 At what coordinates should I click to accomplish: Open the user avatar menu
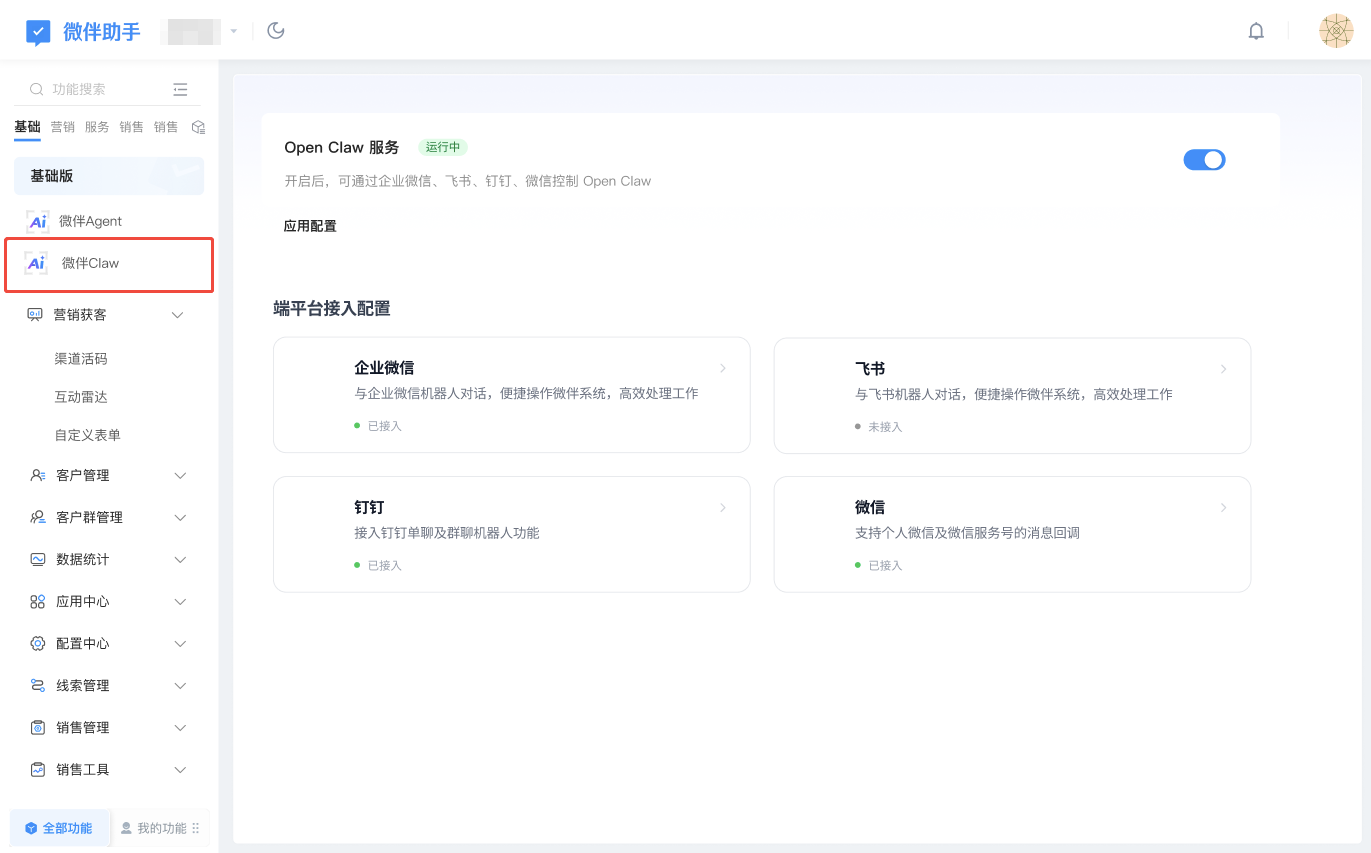coord(1336,31)
